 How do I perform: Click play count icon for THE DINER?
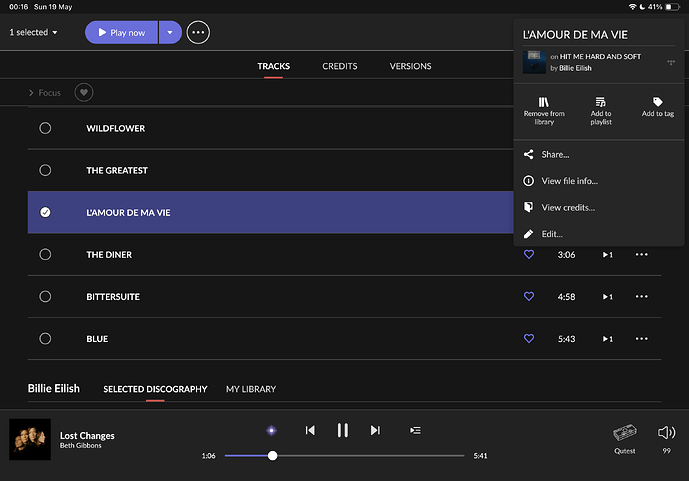coord(608,255)
